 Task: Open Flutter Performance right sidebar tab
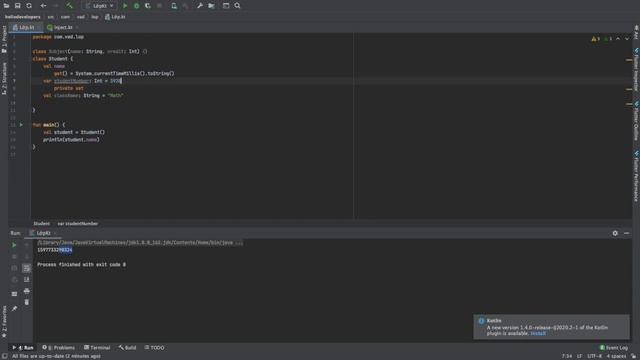(x=636, y=176)
